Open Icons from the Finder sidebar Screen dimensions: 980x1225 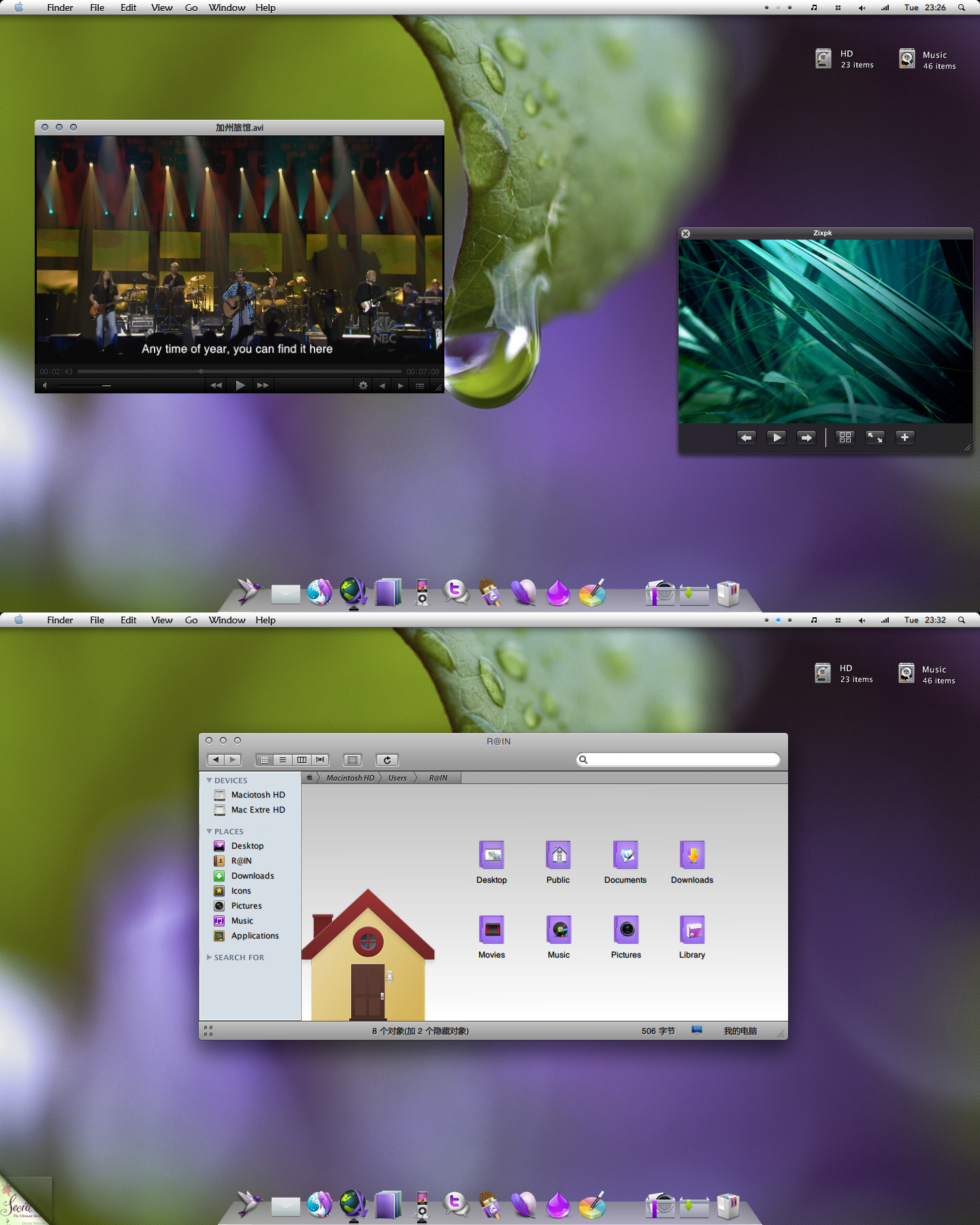point(233,891)
